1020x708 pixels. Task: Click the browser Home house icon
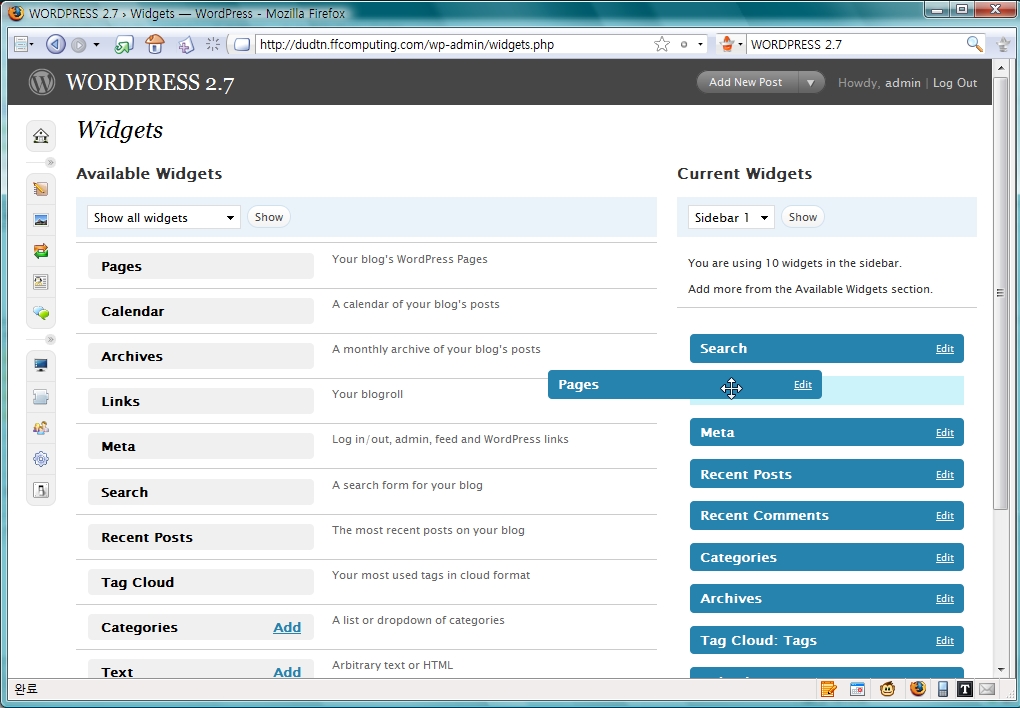(x=155, y=44)
